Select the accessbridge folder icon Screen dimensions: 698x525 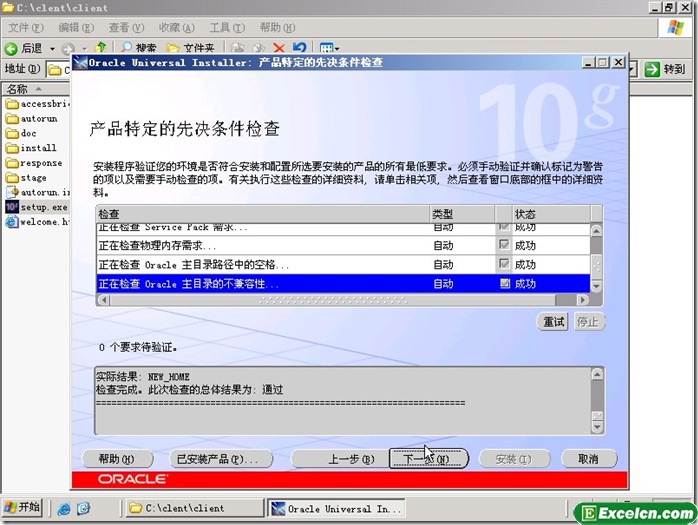(x=12, y=104)
